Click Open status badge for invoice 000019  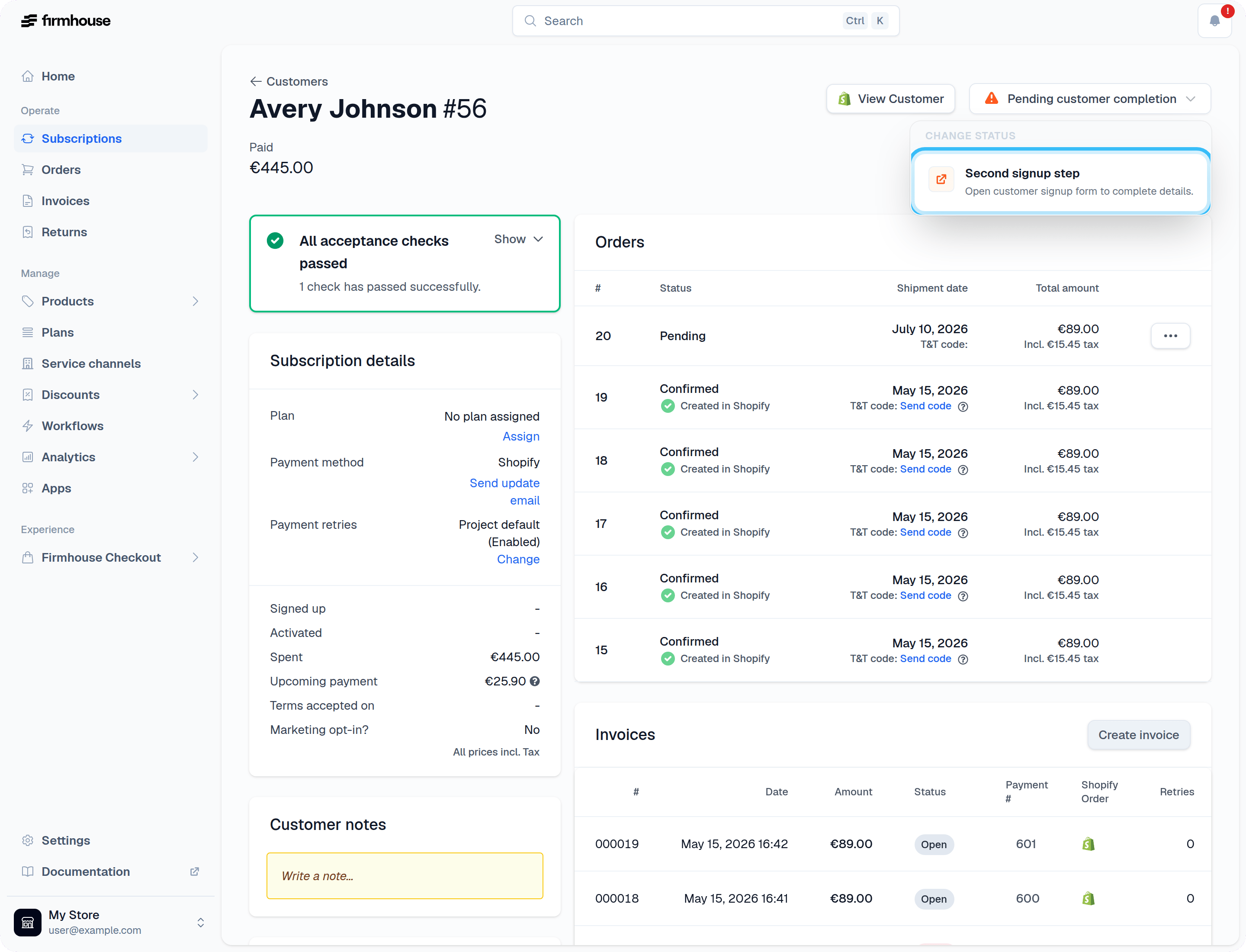(x=934, y=844)
